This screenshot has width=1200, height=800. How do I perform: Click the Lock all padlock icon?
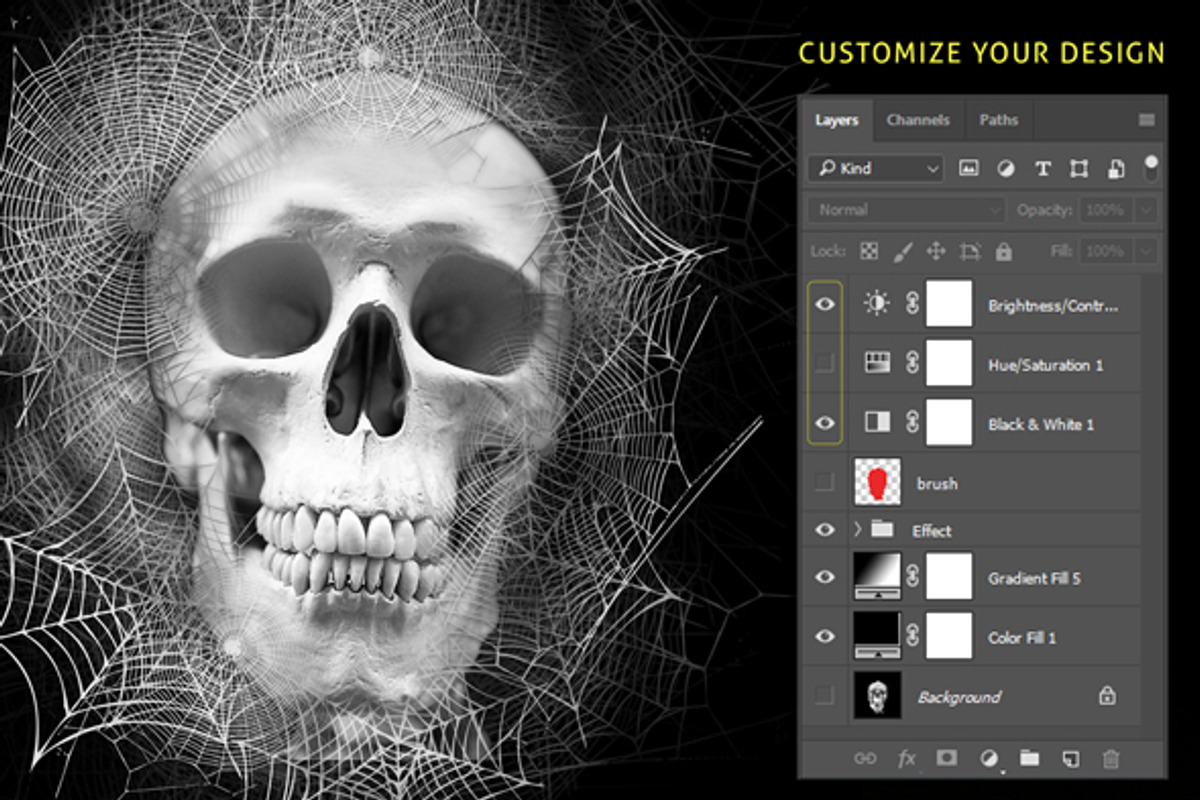[x=1004, y=251]
